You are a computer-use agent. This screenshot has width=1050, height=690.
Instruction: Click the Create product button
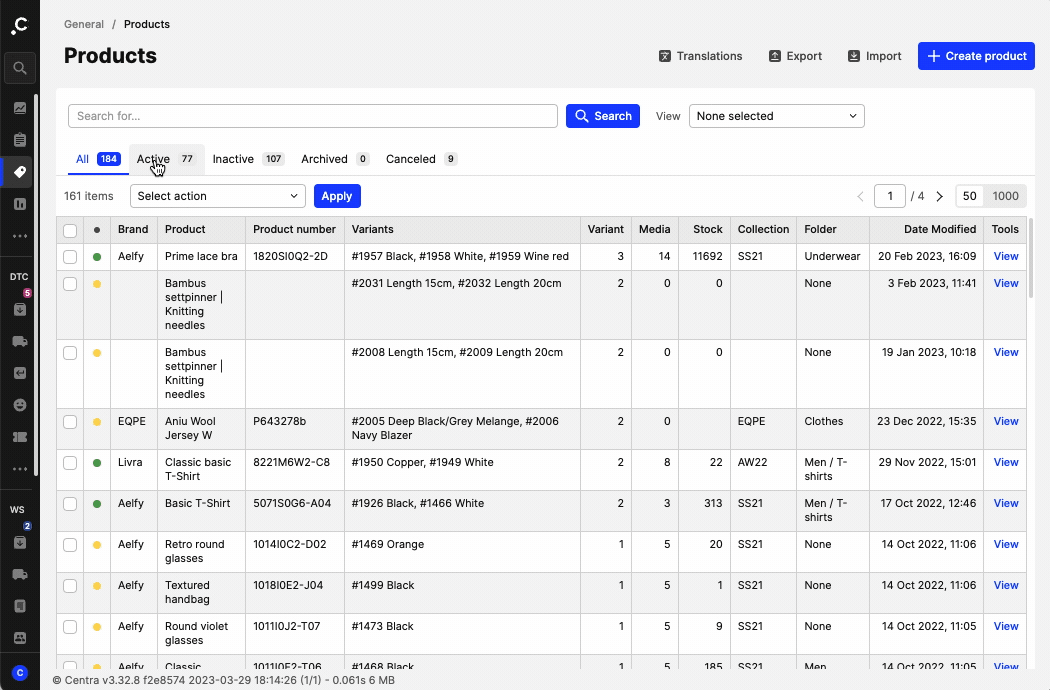coord(975,56)
